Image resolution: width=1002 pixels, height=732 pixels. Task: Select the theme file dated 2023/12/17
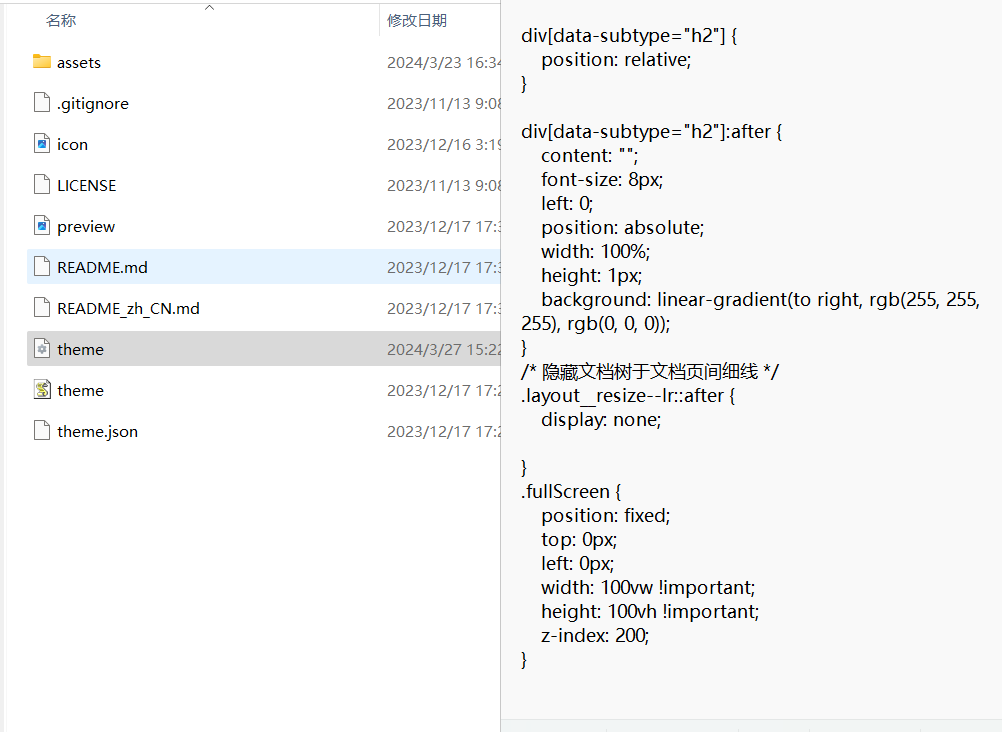tap(80, 391)
